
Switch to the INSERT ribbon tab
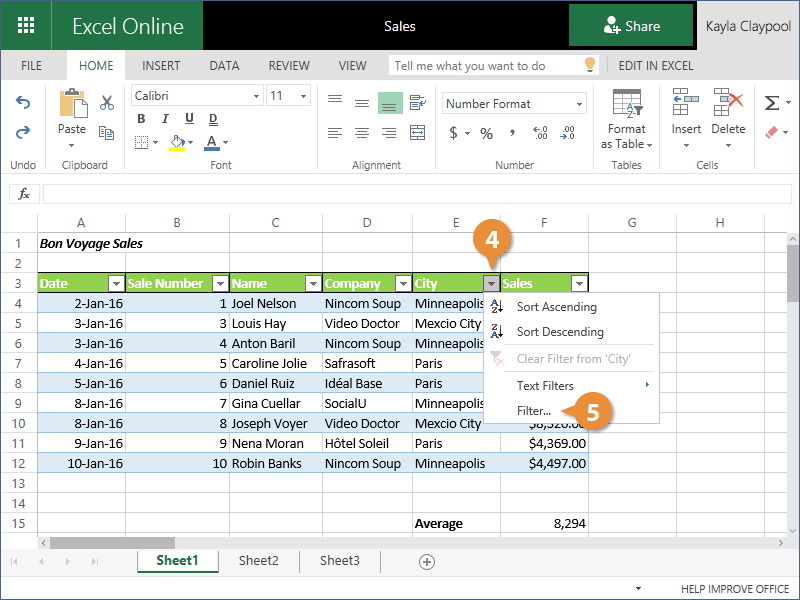(161, 66)
